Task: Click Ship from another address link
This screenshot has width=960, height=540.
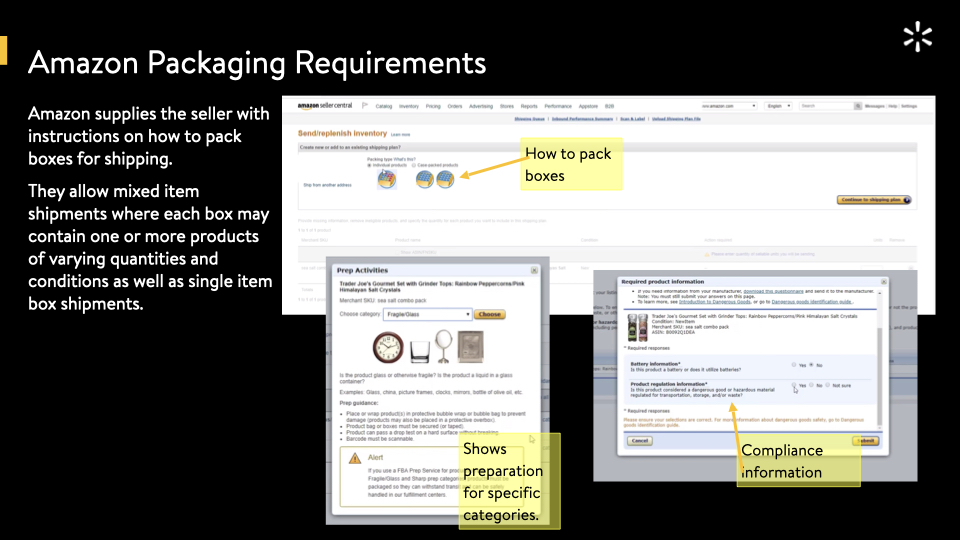Action: pyautogui.click(x=328, y=185)
